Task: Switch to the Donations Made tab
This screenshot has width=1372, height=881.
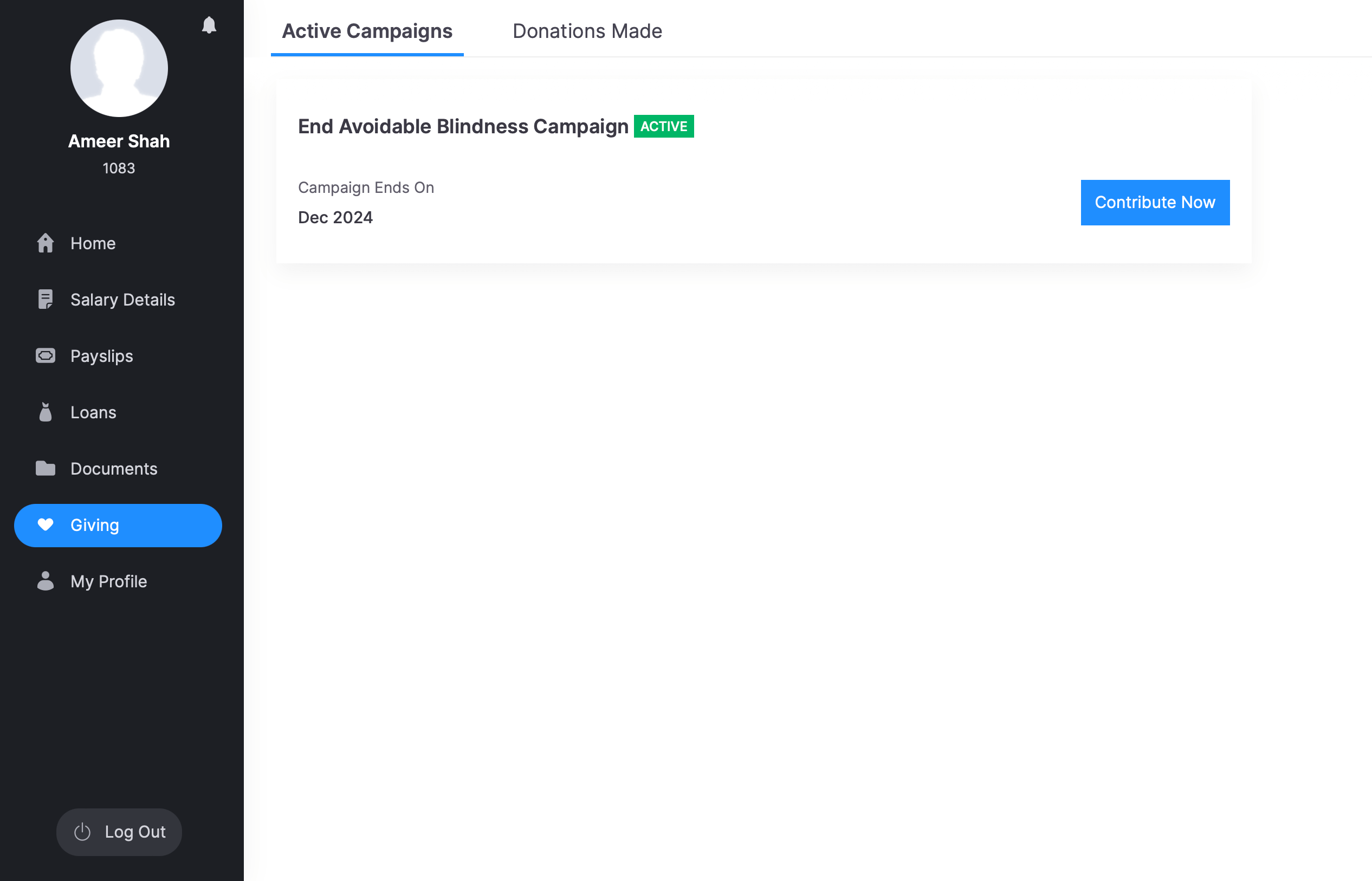Action: [x=587, y=31]
